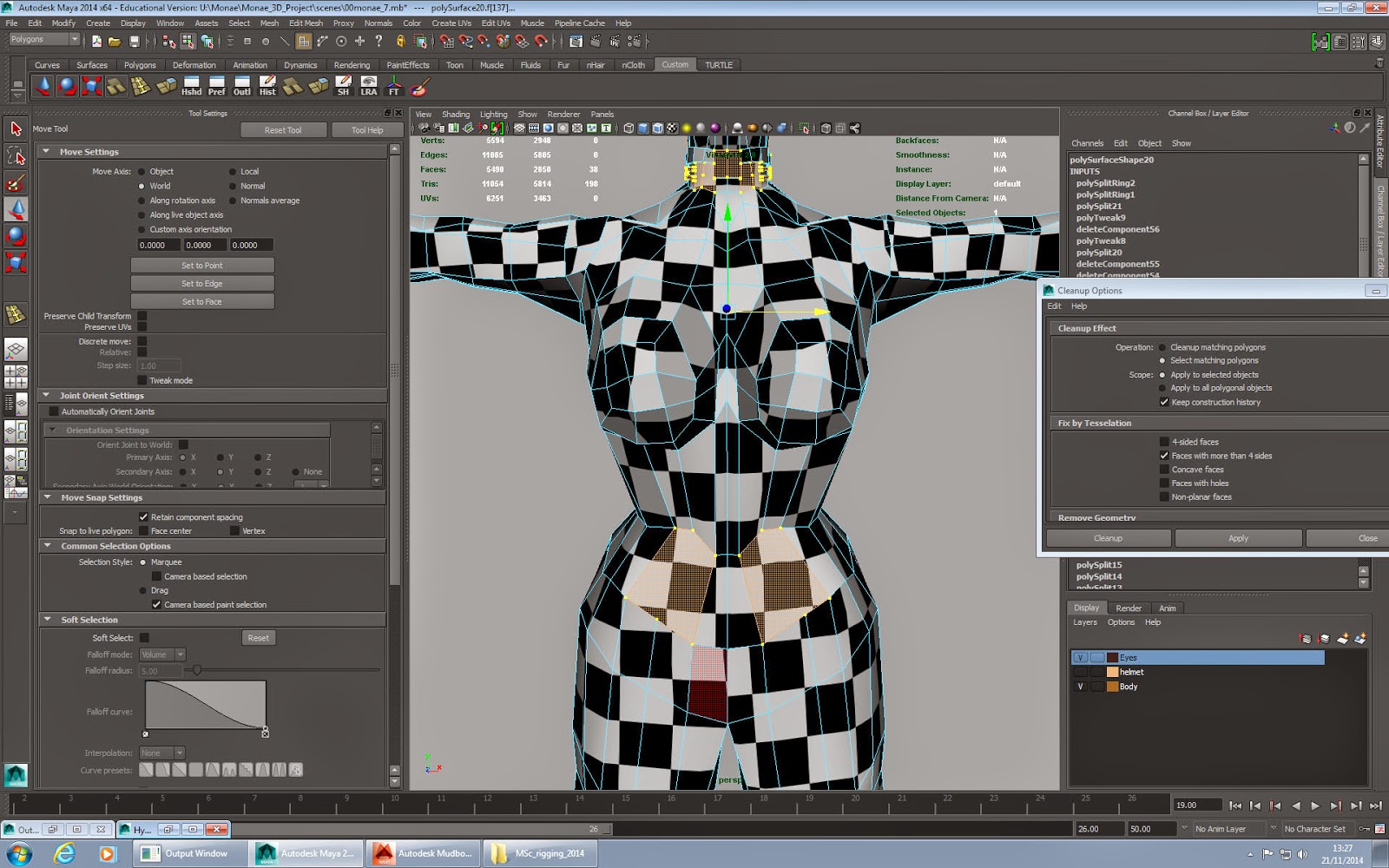
Task: Choose the Paint Selection tool in toolbox
Action: (x=16, y=182)
